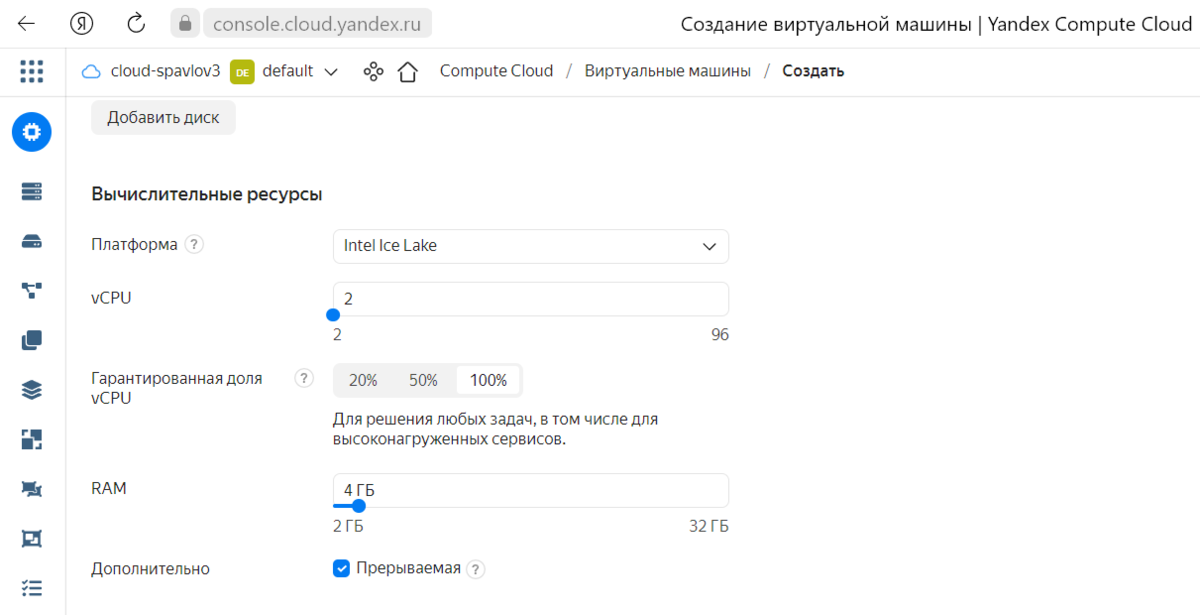Image resolution: width=1200 pixels, height=615 pixels.
Task: Click the cloud icon beside cloud-spavlov3
Action: pyautogui.click(x=91, y=71)
